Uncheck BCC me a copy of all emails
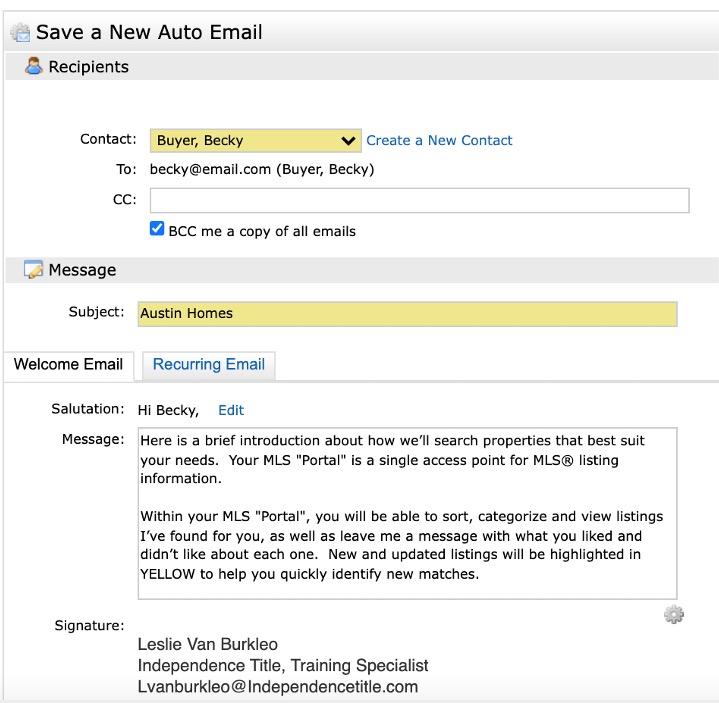The width and height of the screenshot is (719, 703). (157, 229)
